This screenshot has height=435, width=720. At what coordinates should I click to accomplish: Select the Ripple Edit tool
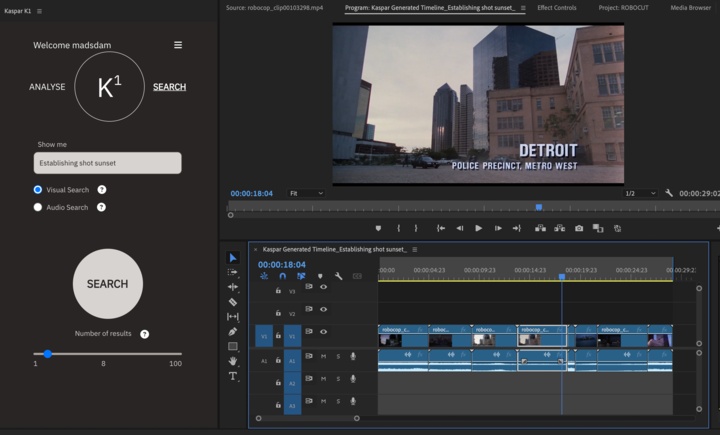tap(233, 287)
